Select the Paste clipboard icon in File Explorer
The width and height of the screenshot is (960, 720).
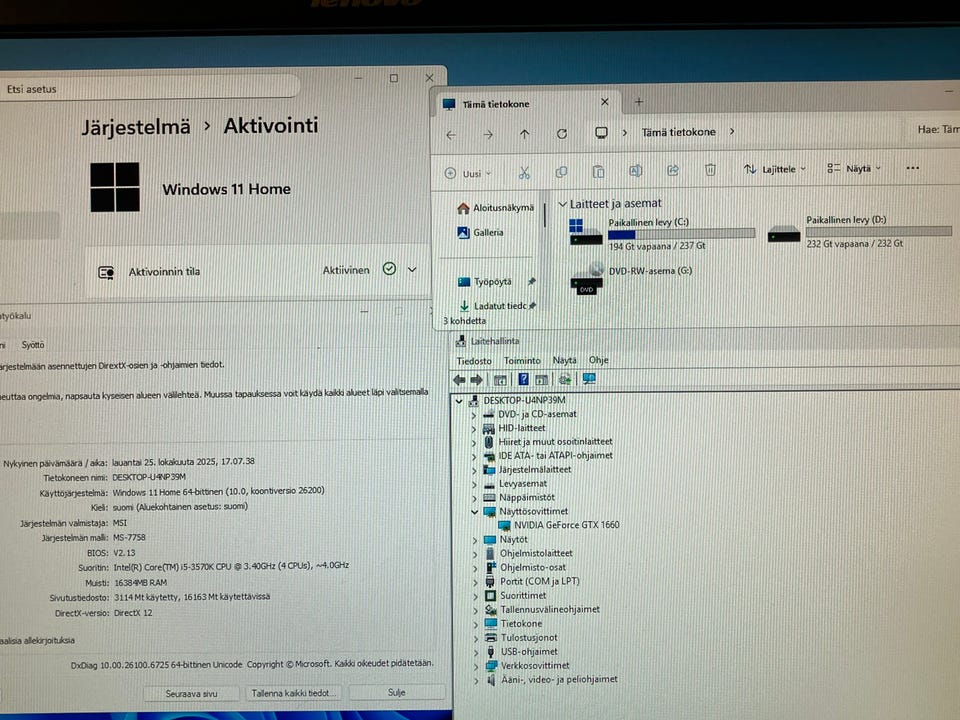coord(599,171)
